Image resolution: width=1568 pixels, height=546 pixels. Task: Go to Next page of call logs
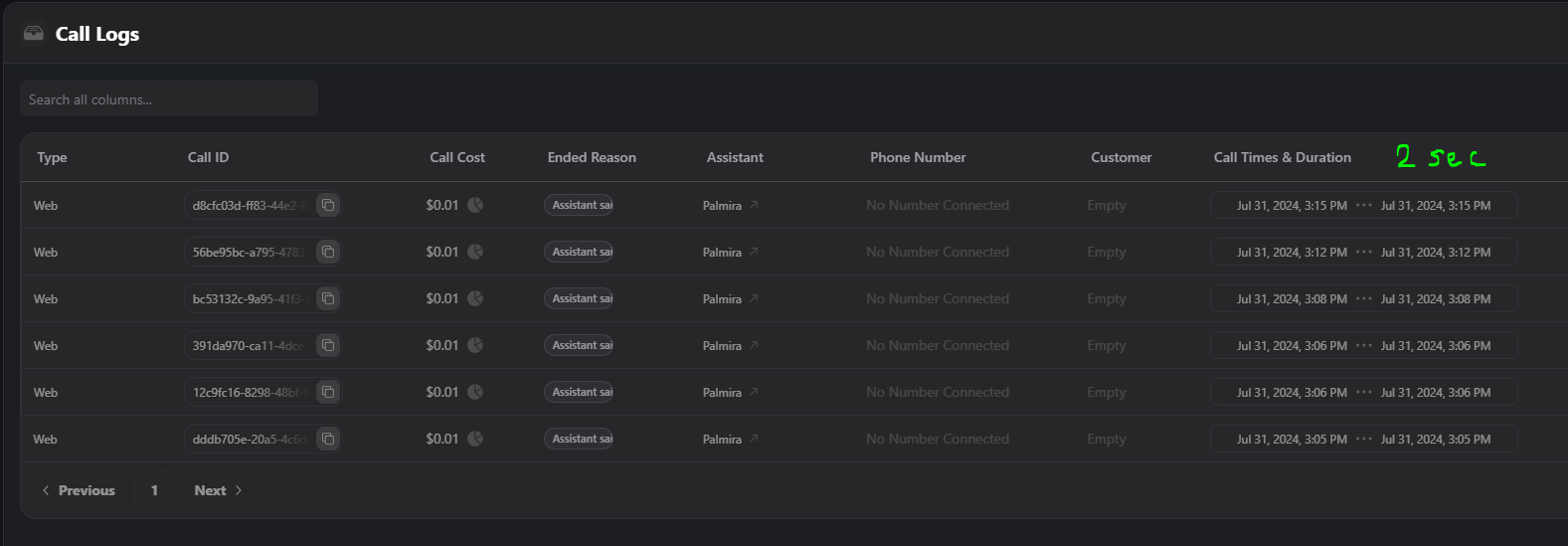pos(218,490)
